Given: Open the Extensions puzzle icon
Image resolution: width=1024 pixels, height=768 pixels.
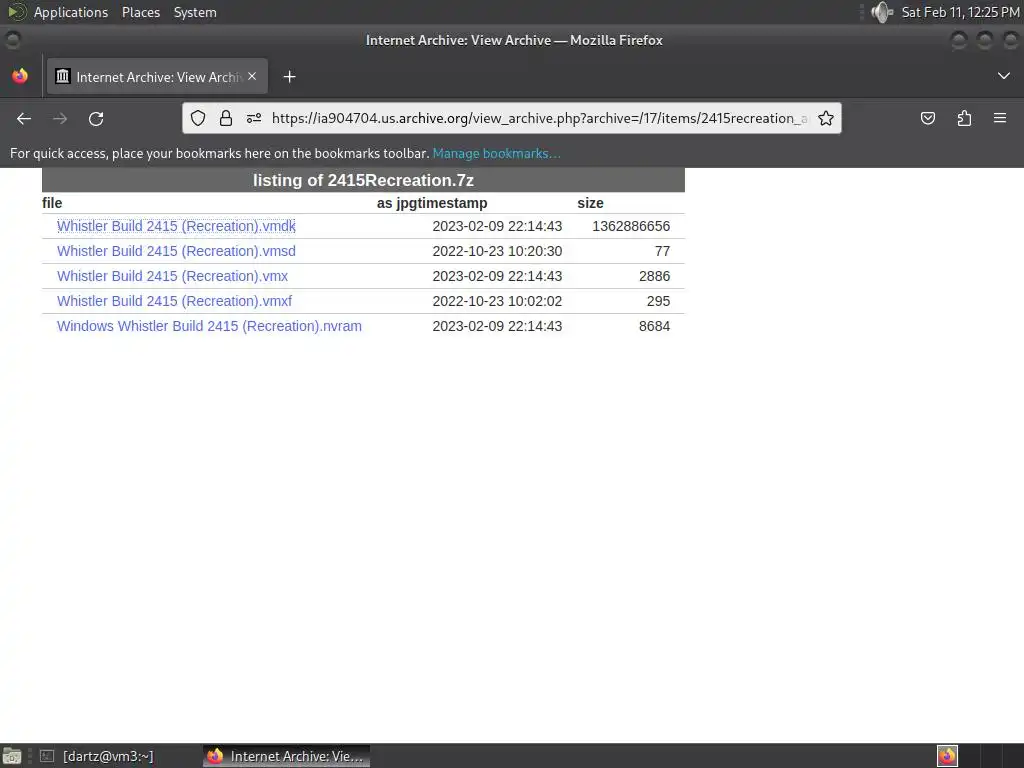Looking at the screenshot, I should point(964,118).
